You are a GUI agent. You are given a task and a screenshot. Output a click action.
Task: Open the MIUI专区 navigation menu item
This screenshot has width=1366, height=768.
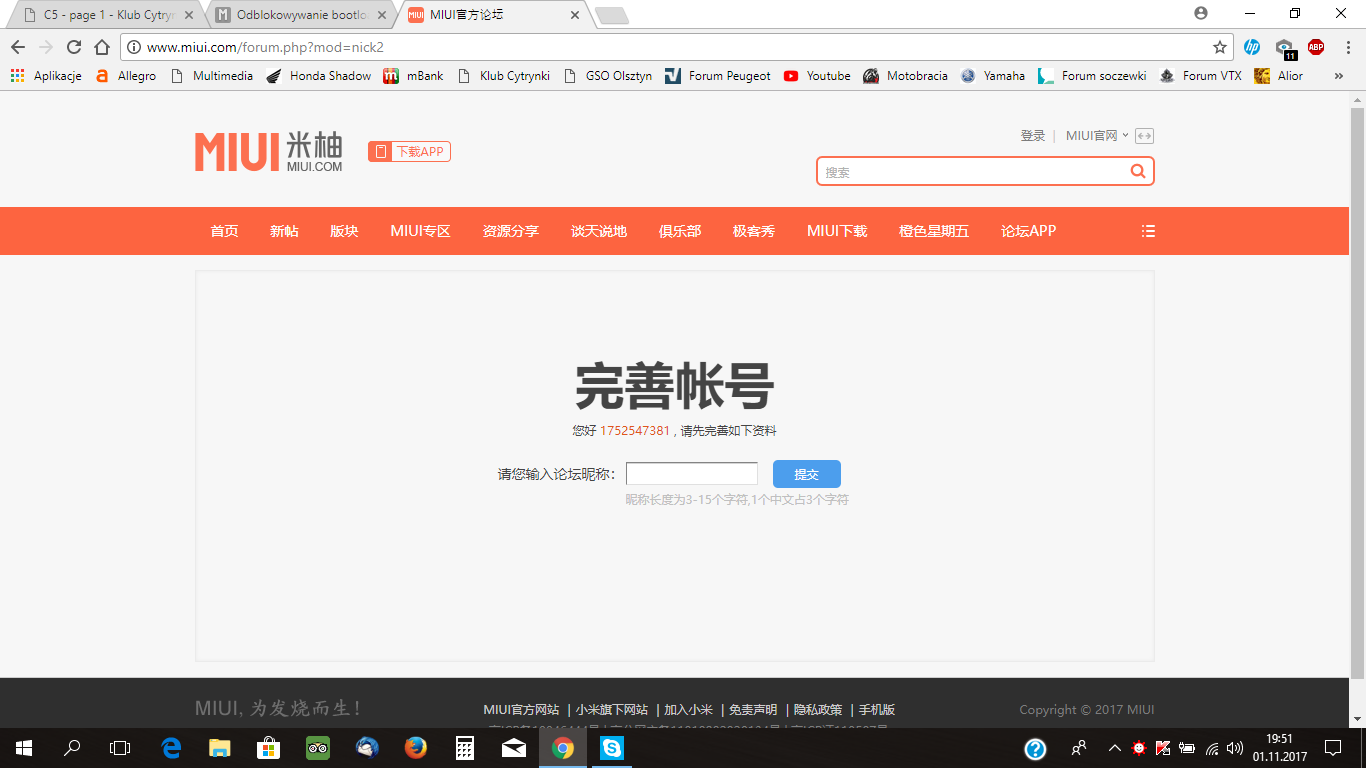point(420,231)
